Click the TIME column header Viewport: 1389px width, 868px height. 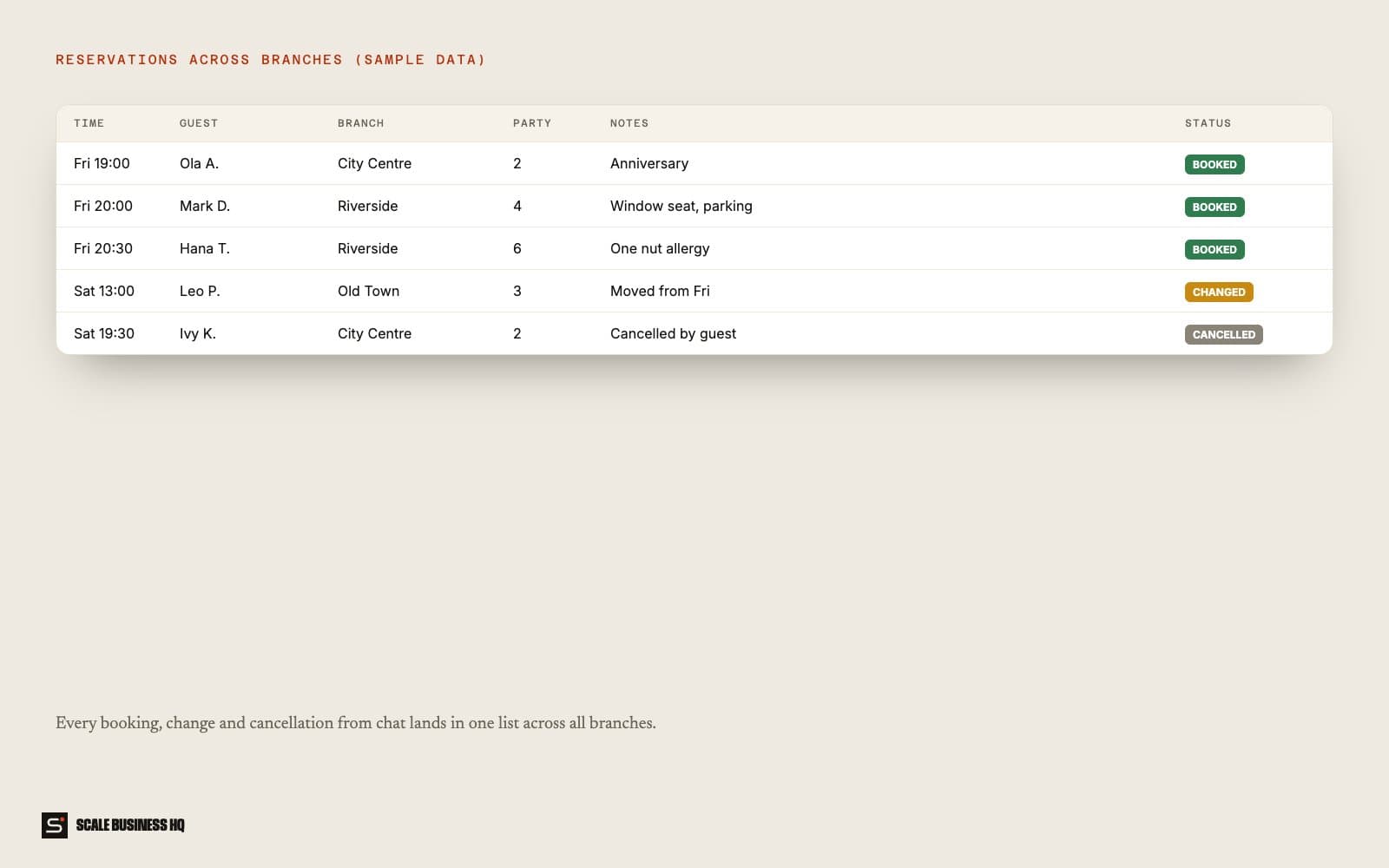point(89,123)
